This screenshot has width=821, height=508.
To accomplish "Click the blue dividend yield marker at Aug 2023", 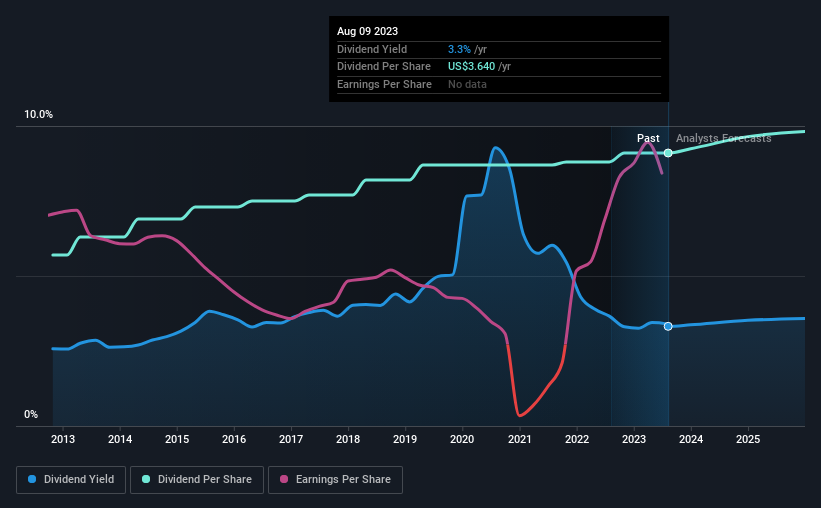I will pyautogui.click(x=668, y=326).
